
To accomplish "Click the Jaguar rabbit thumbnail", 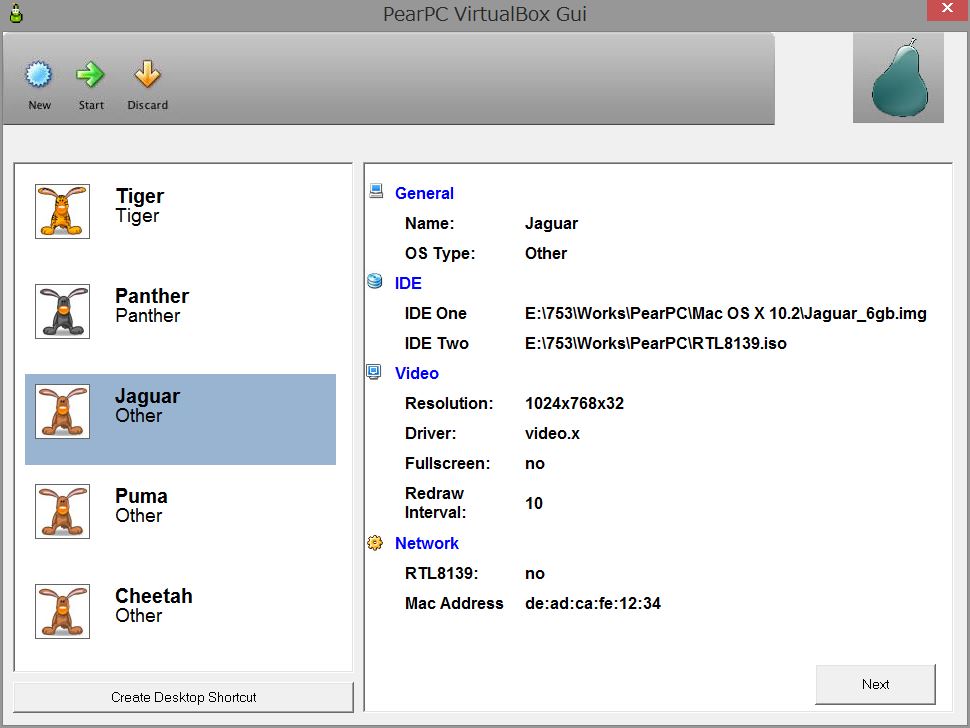I will click(62, 411).
